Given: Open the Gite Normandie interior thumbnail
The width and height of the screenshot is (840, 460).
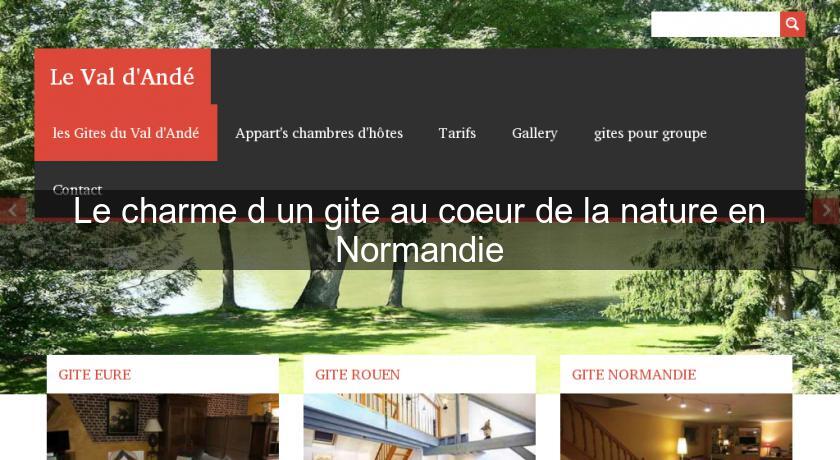Looking at the screenshot, I should tap(676, 427).
